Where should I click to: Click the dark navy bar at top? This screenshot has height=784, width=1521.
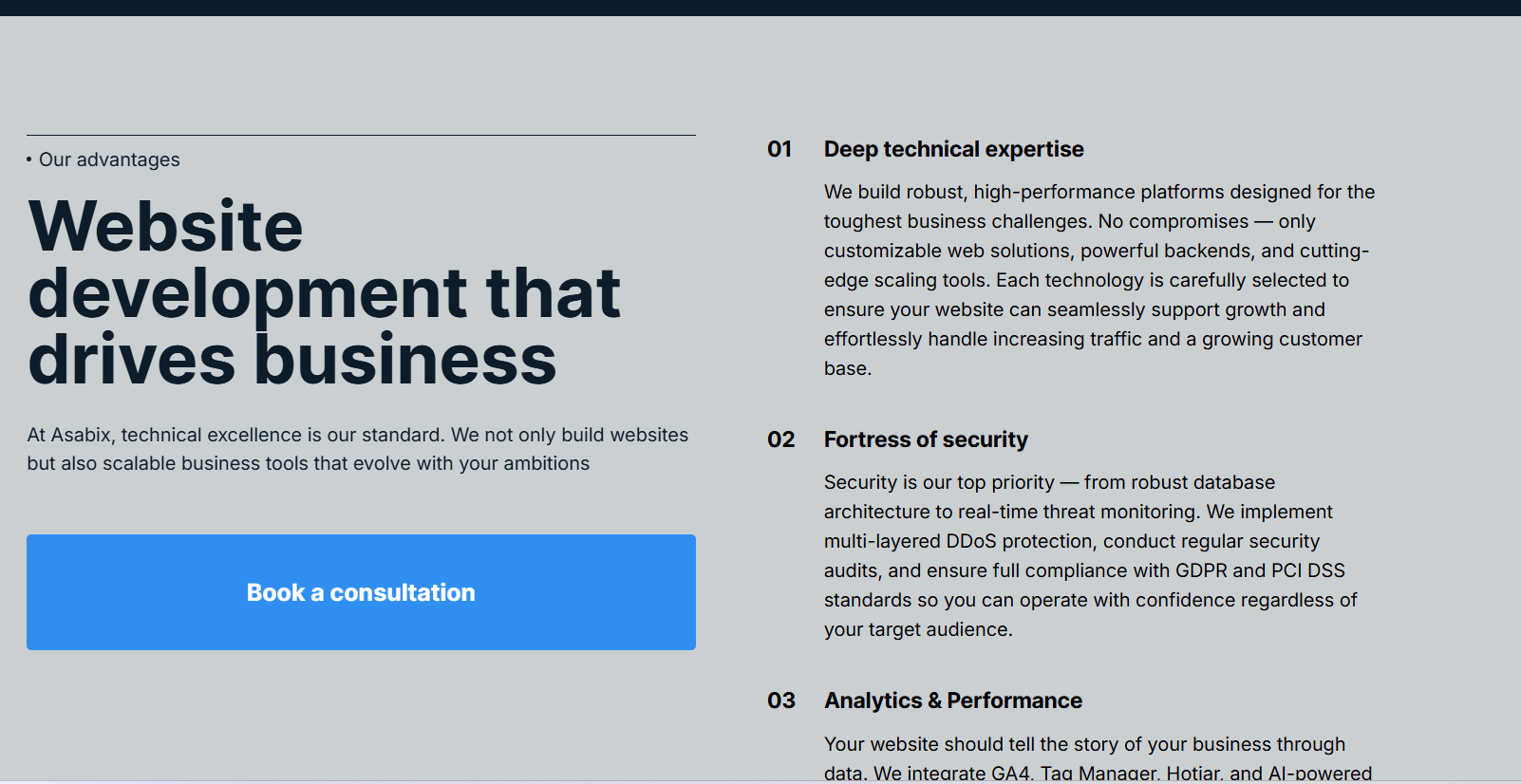coord(760,8)
